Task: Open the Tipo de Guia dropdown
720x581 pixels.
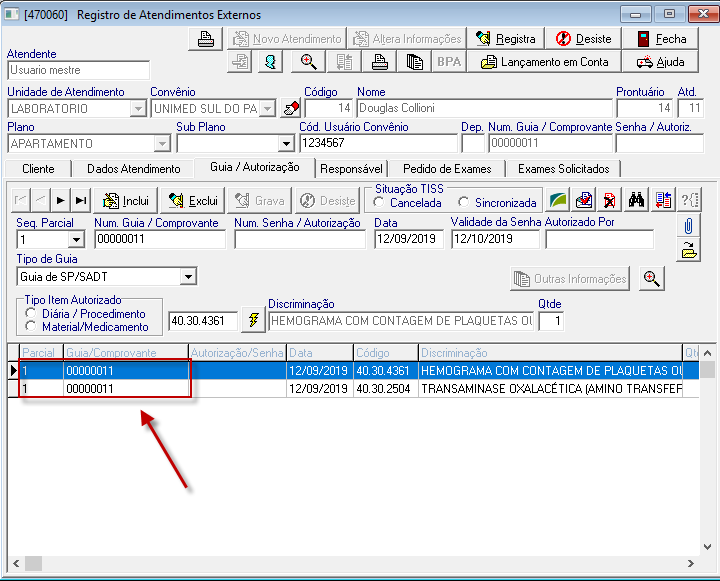Action: click(x=188, y=276)
